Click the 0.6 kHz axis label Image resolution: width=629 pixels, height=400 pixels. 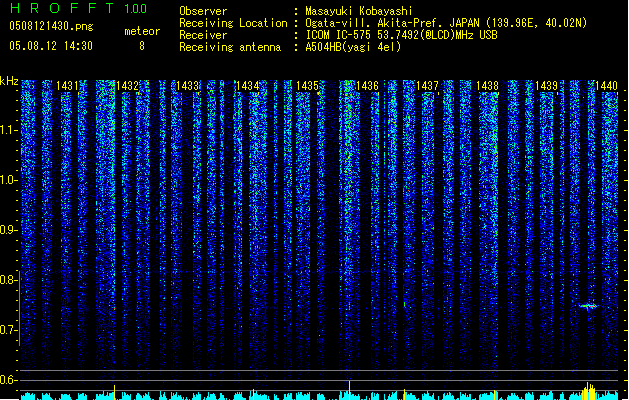click(x=8, y=380)
